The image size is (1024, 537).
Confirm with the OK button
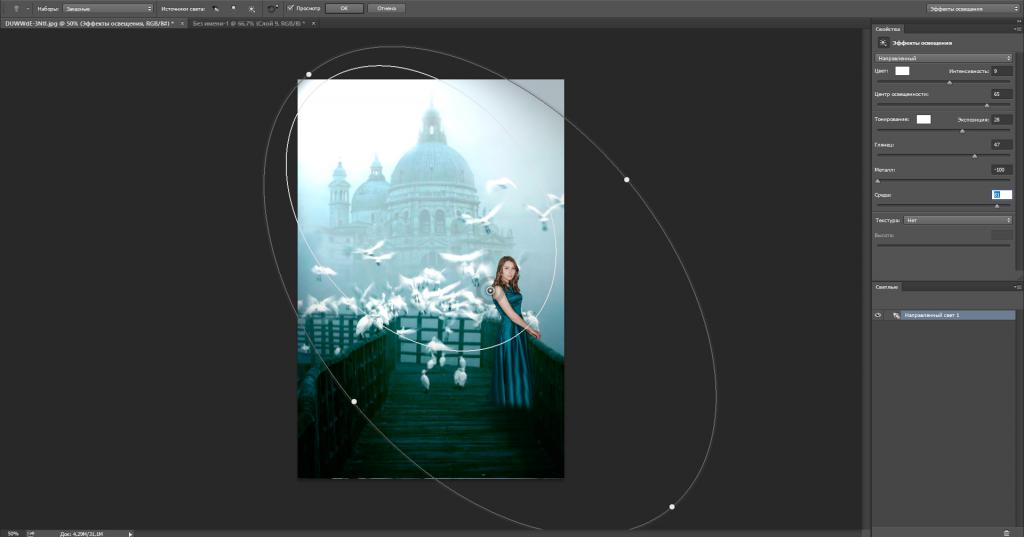[x=344, y=8]
